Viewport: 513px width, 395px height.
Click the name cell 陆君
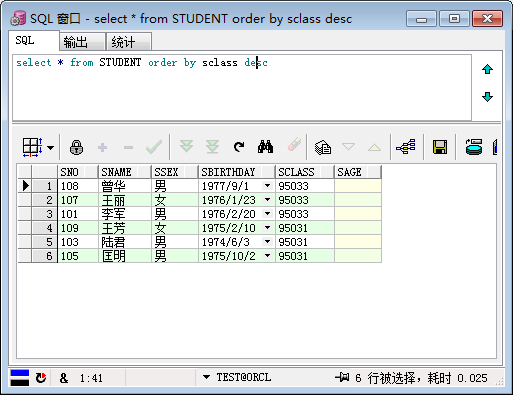point(125,242)
